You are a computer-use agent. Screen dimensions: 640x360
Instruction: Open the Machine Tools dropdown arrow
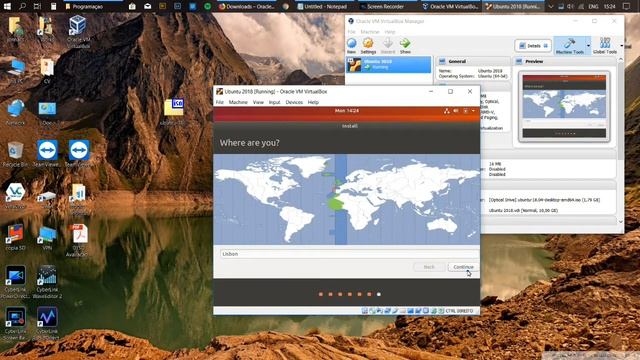tap(588, 46)
